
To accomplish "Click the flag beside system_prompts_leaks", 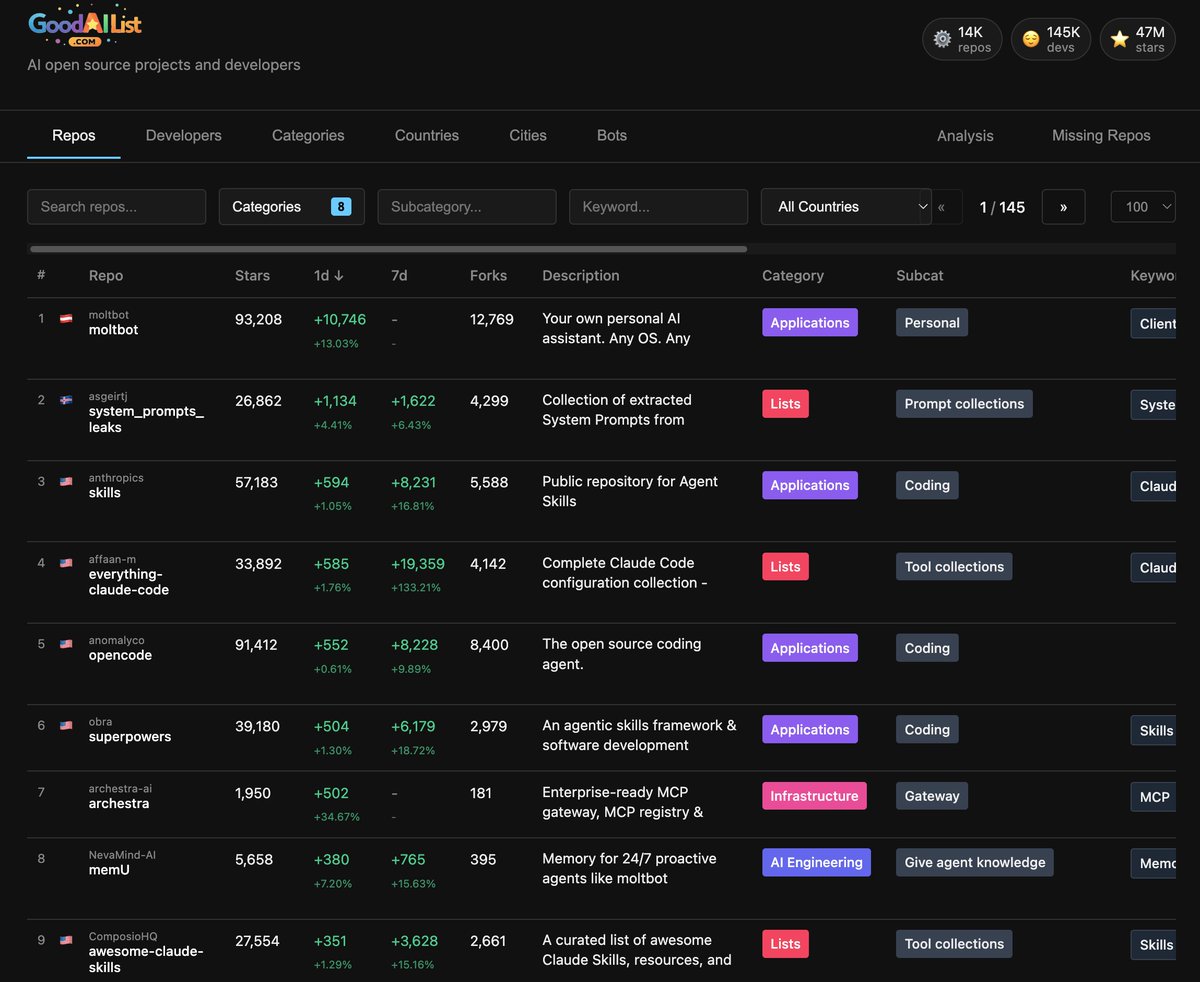I will click(66, 398).
